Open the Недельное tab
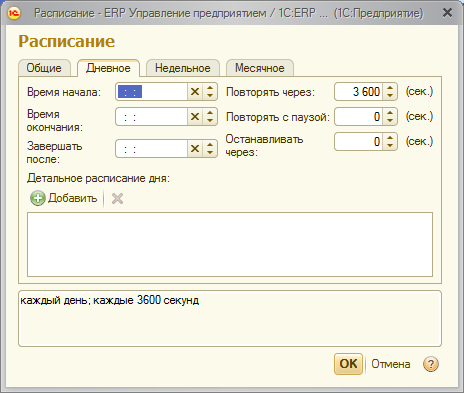 click(x=183, y=68)
